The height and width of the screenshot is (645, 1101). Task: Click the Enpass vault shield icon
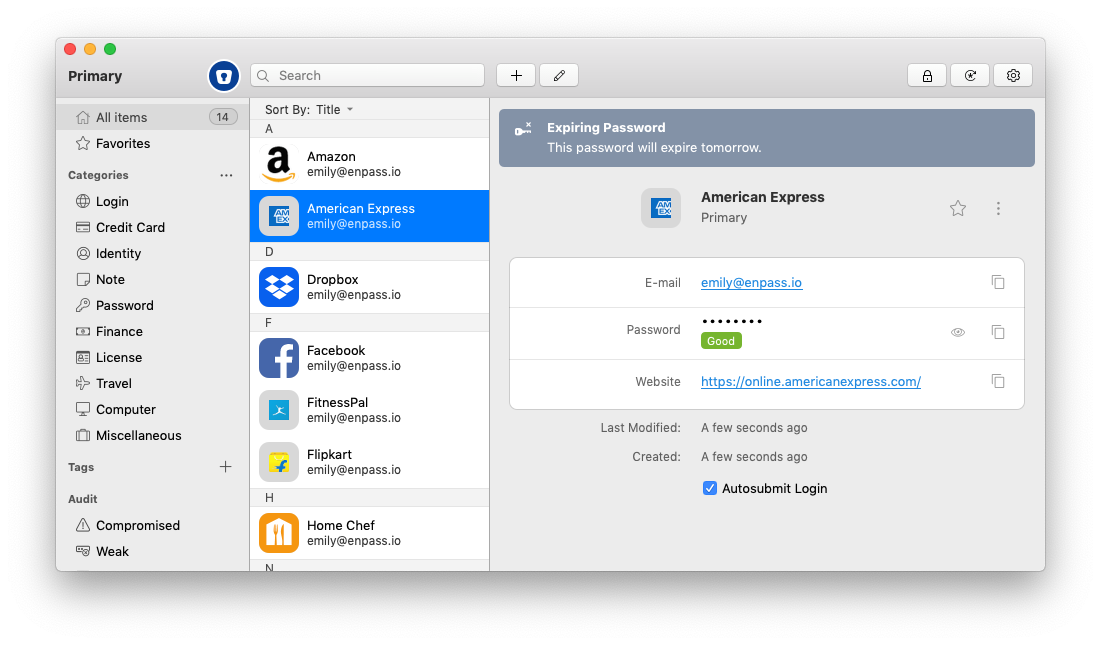[x=224, y=76]
